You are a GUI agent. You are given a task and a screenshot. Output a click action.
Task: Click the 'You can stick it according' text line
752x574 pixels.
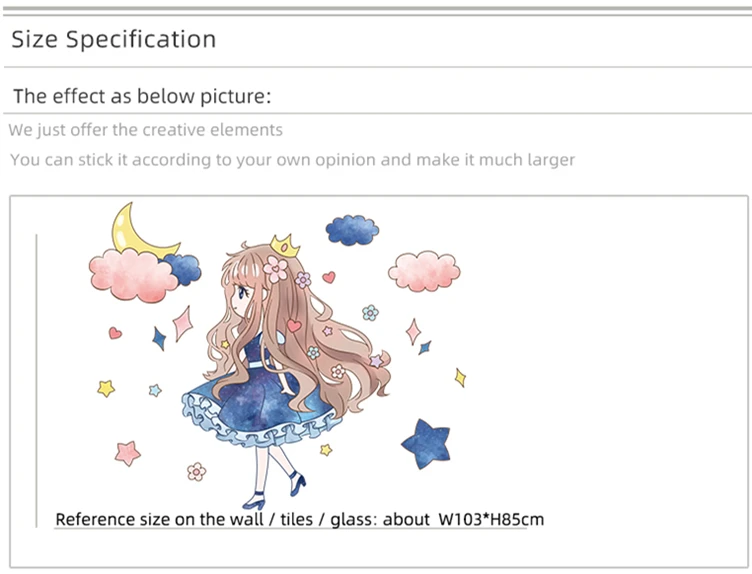pyautogui.click(x=292, y=160)
